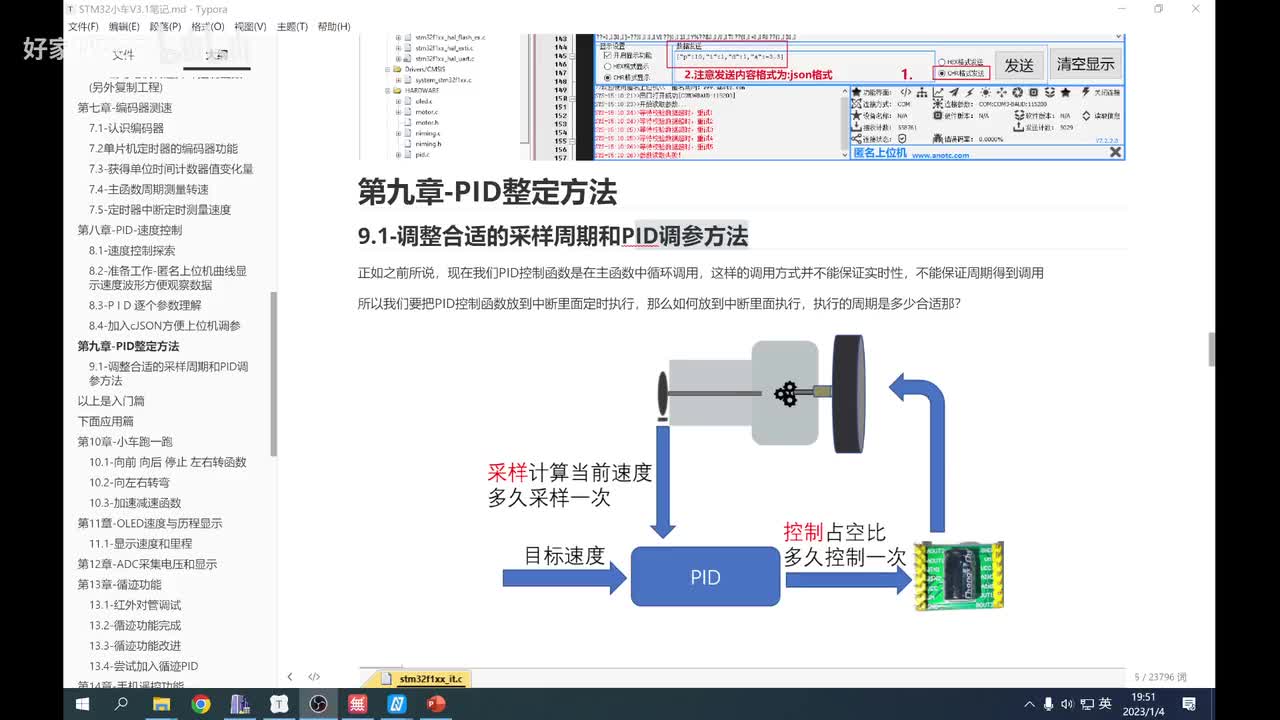Click the document's vertical scrollbar thumb
This screenshot has width=1280, height=720.
coord(1213,350)
